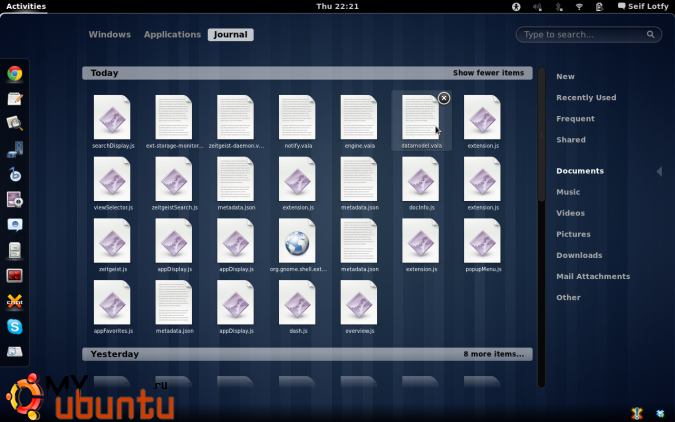
Task: Select the Pictures category
Action: (x=573, y=234)
